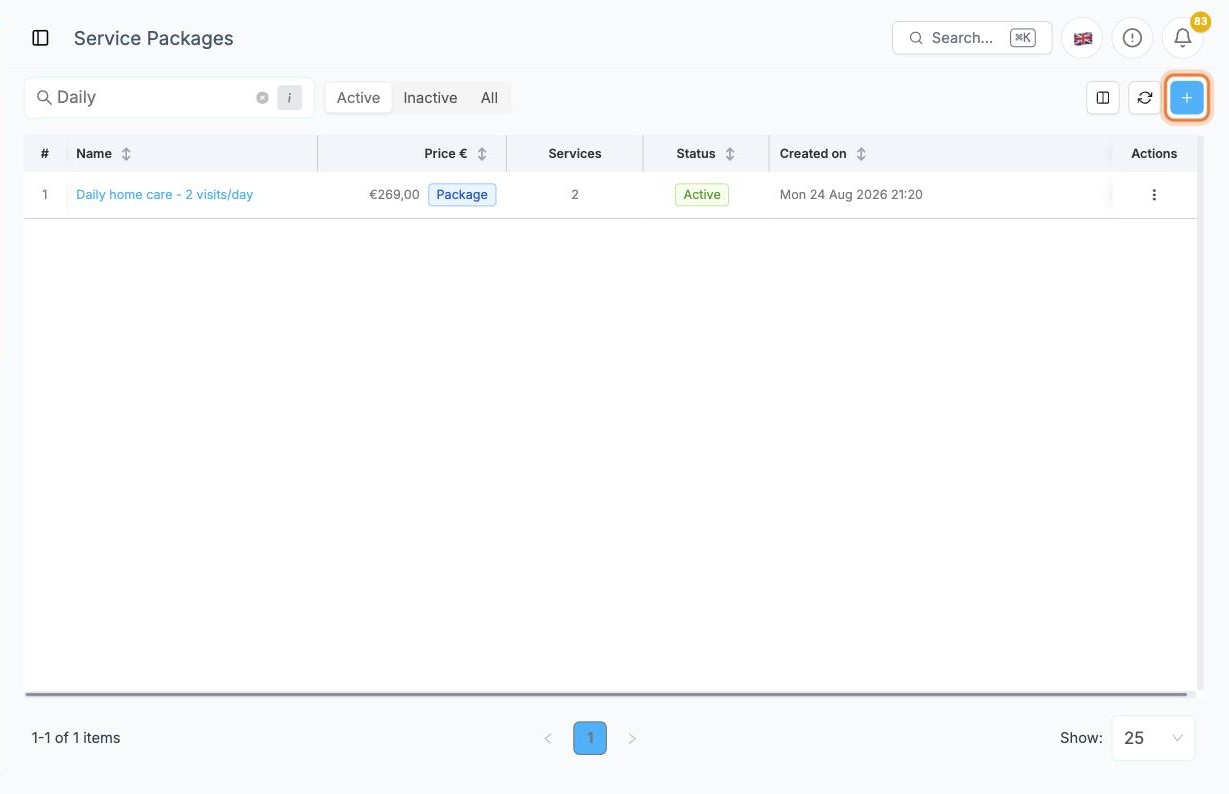Click the horizontal scrollbar under the table
The width and height of the screenshot is (1229, 794).
point(606,694)
